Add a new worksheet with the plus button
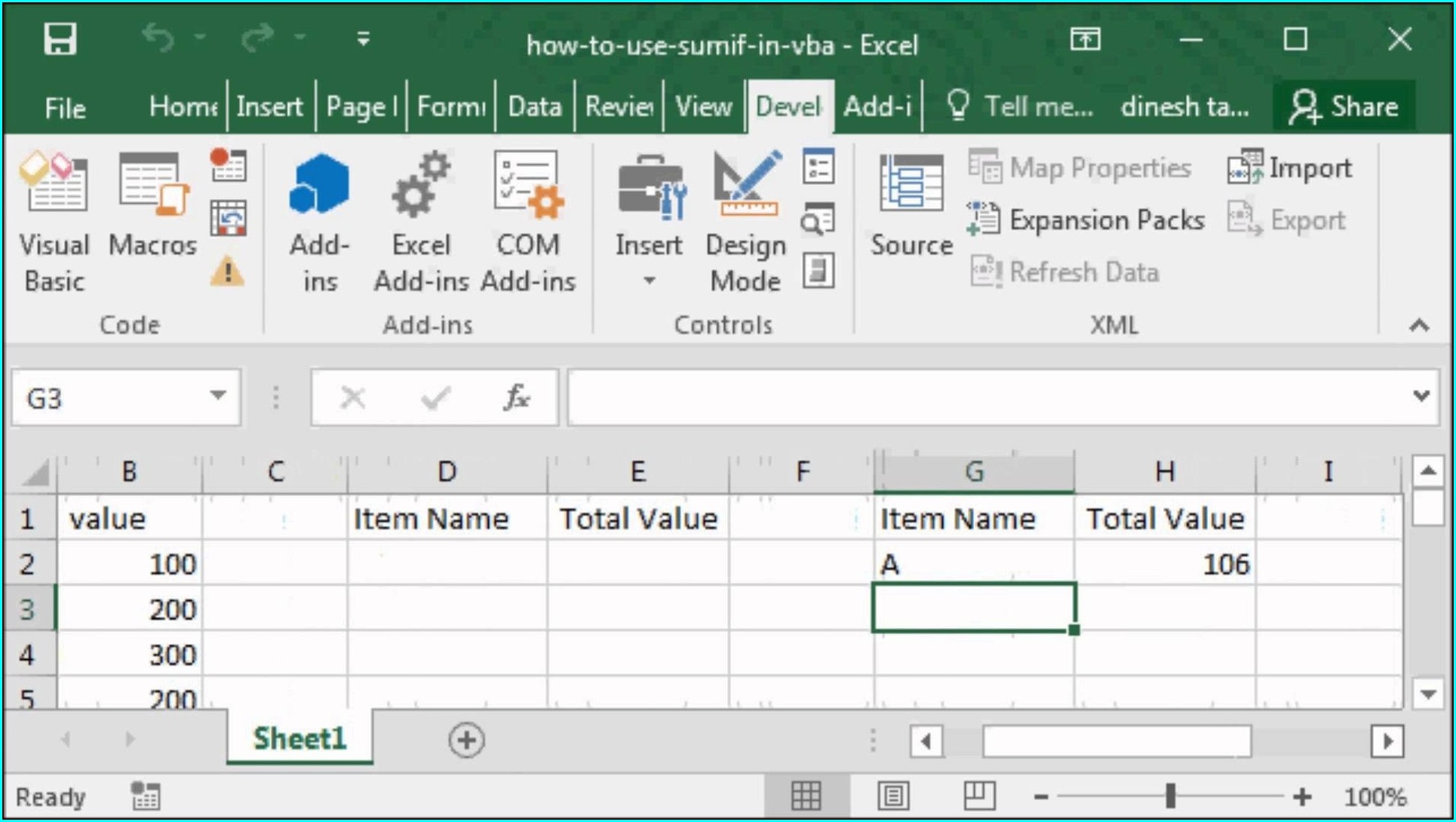Image resolution: width=1456 pixels, height=822 pixels. tap(467, 740)
